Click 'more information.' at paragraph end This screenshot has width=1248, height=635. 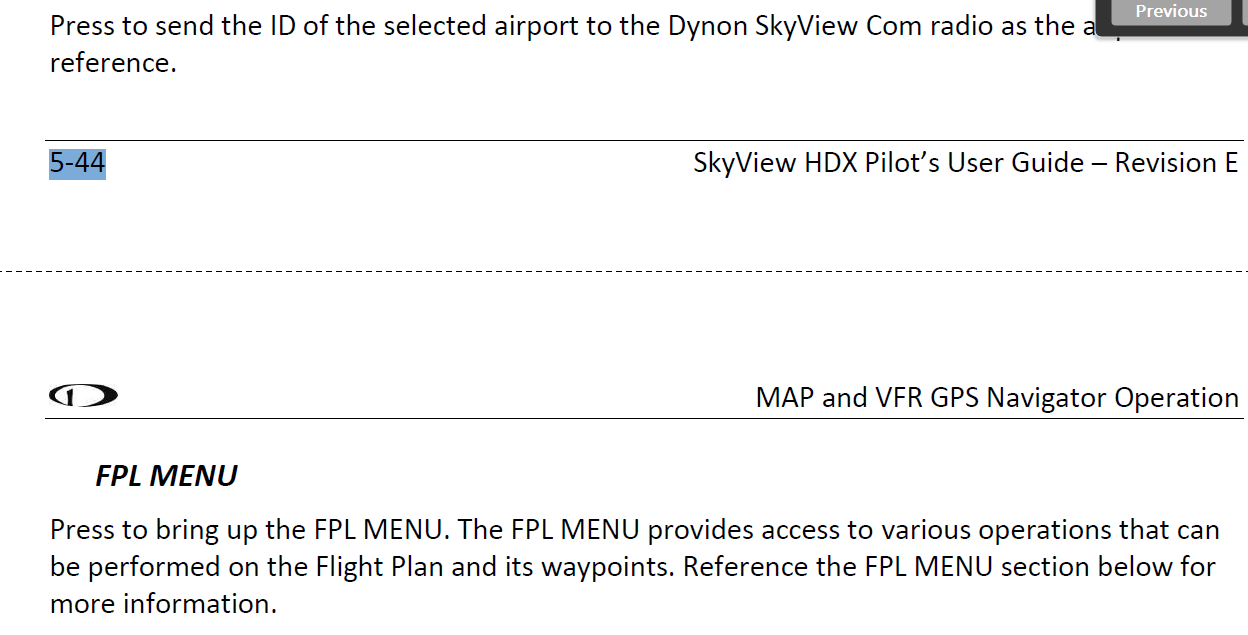(163, 604)
